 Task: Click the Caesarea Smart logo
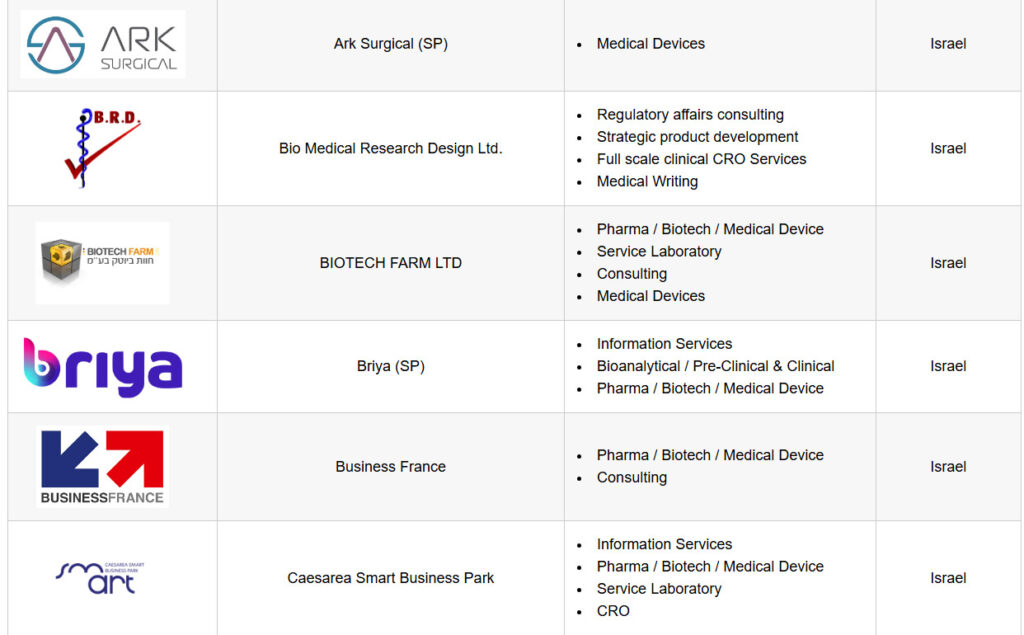(x=100, y=578)
